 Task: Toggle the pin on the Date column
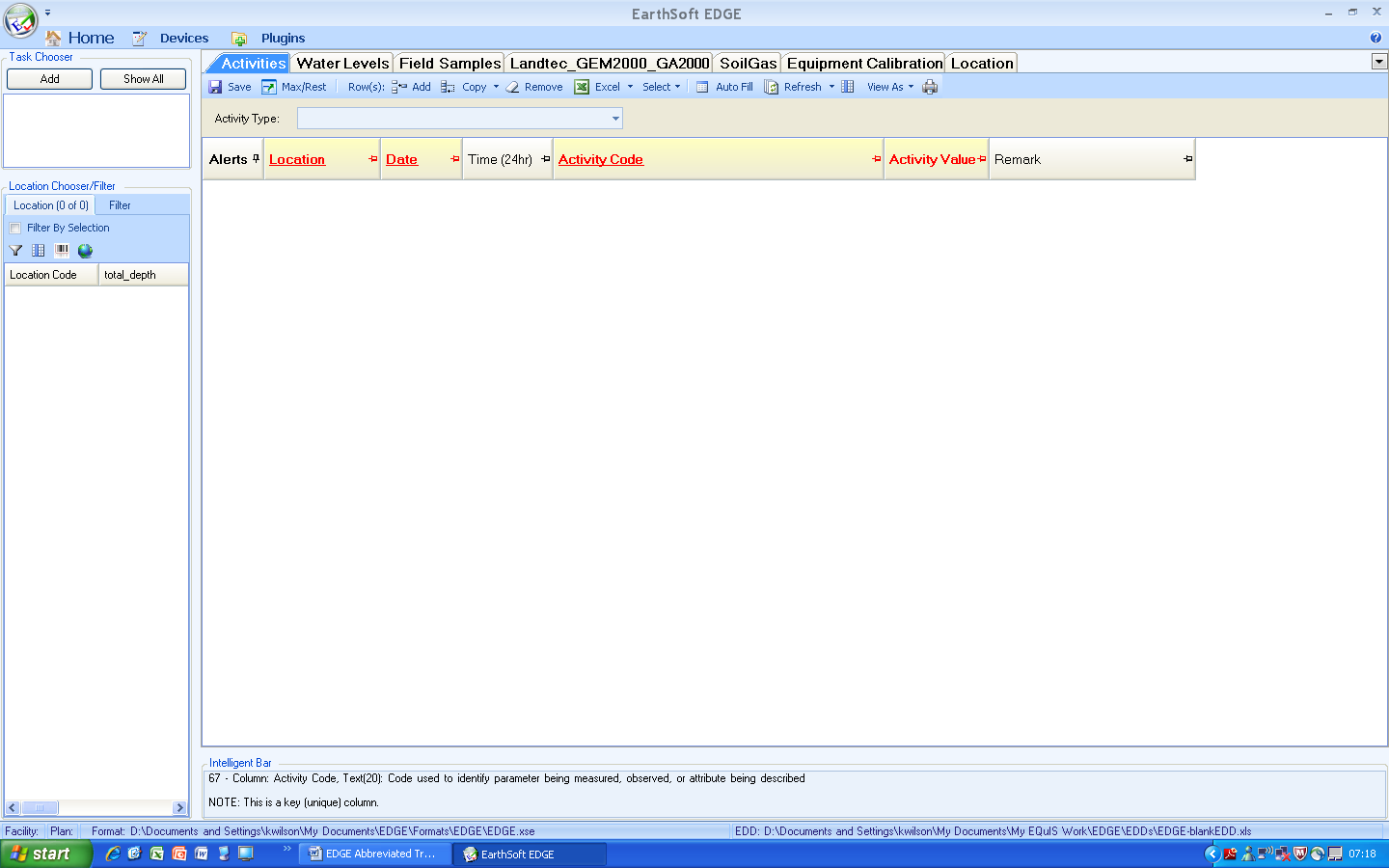tap(455, 158)
